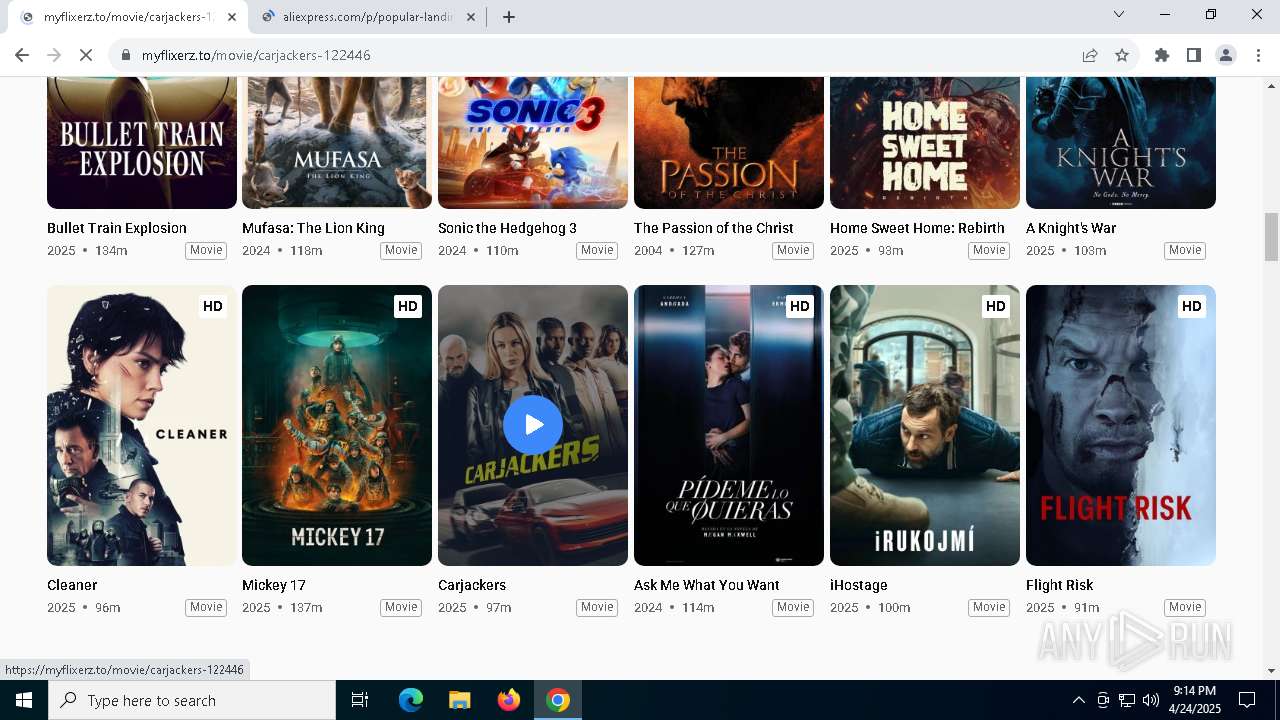
Task: View site information lock icon
Action: [125, 55]
